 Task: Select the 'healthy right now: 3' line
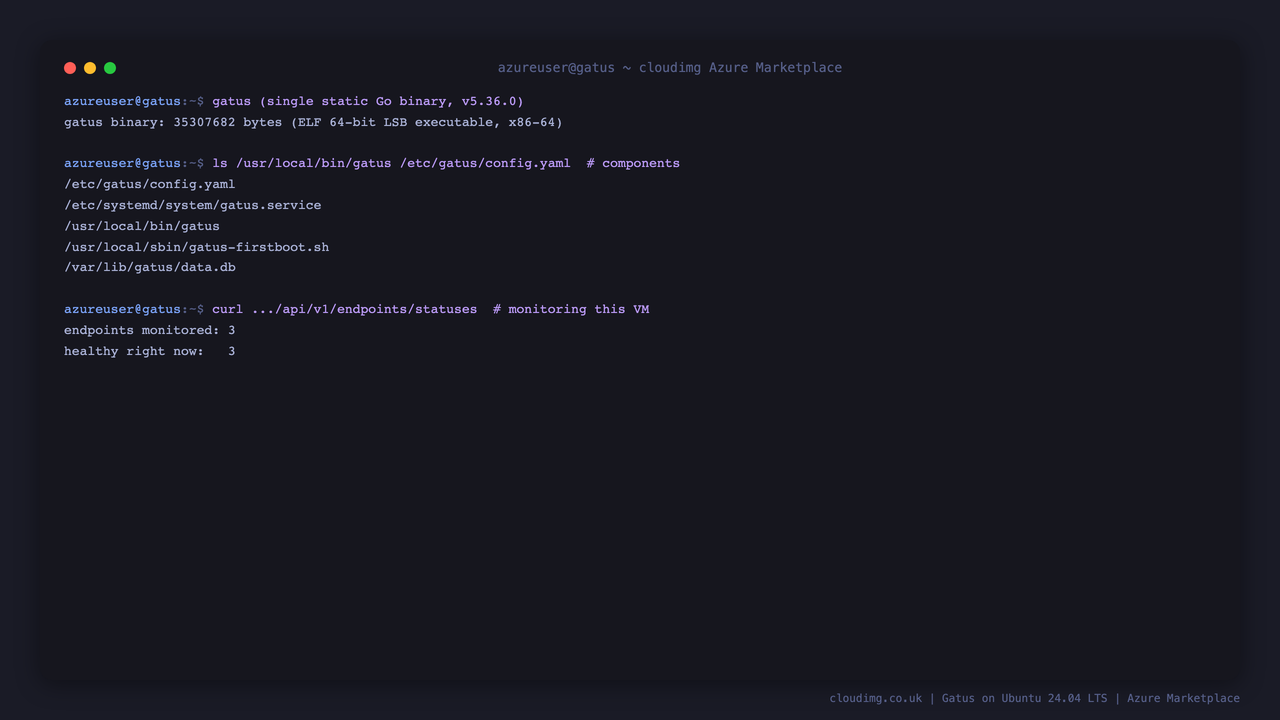150,351
